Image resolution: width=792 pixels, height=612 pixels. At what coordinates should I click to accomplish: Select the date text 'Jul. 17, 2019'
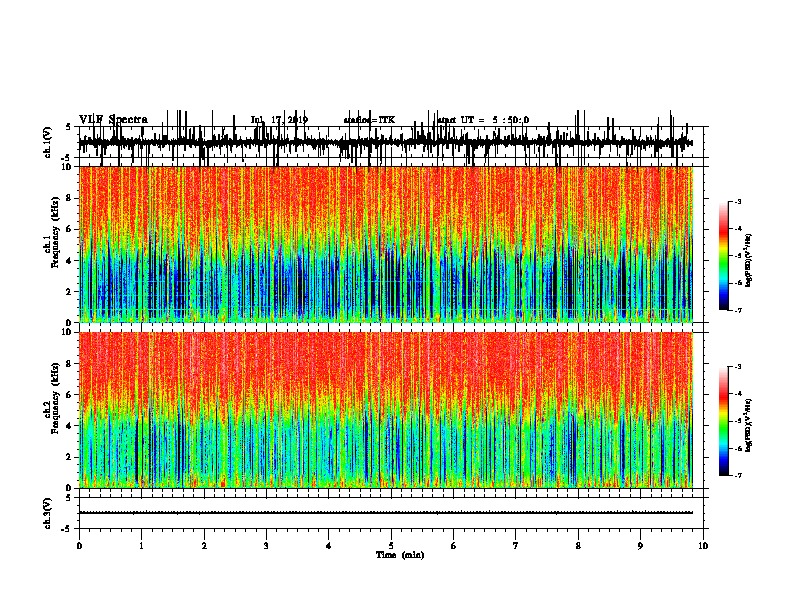pos(279,120)
